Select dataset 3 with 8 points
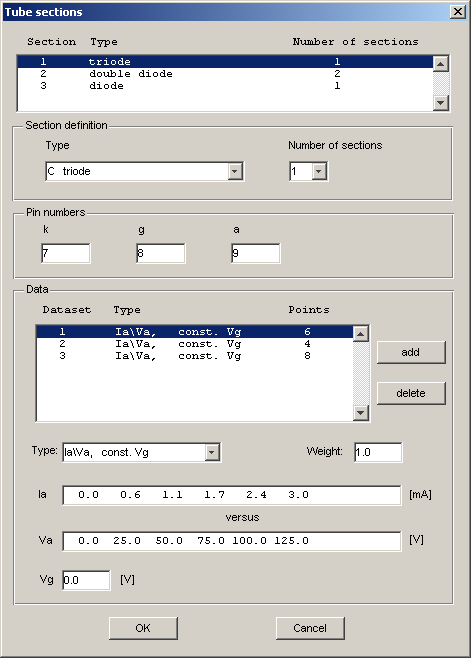This screenshot has width=471, height=658. pos(195,356)
